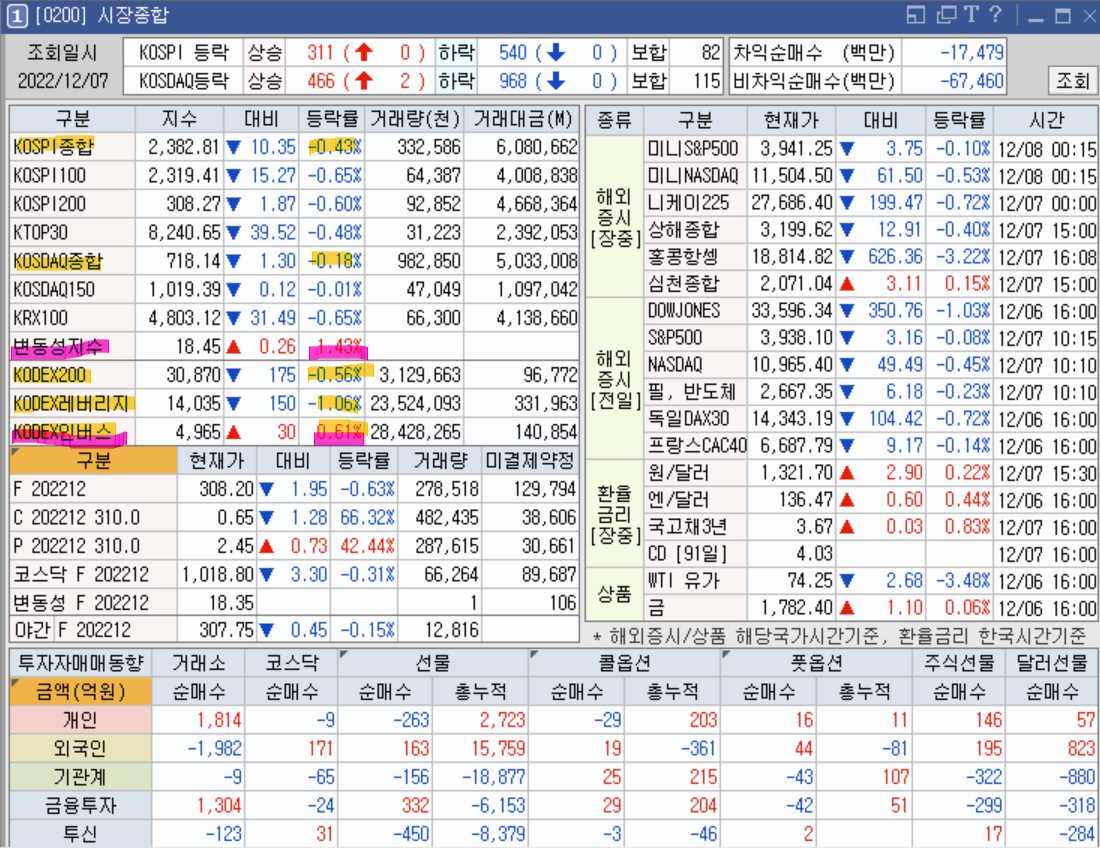Image resolution: width=1100 pixels, height=848 pixels.
Task: Select the CD [91일] row
Action: [871, 554]
